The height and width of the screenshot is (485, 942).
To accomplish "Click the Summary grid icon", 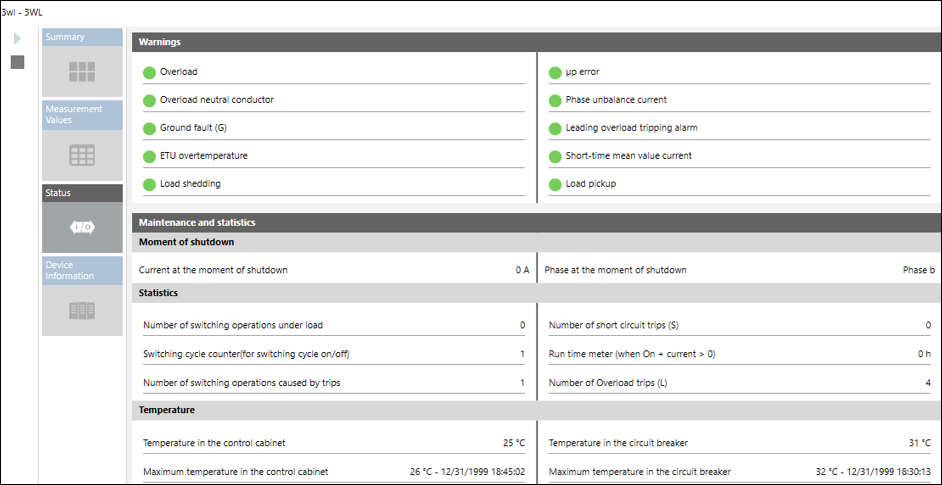I will click(82, 71).
